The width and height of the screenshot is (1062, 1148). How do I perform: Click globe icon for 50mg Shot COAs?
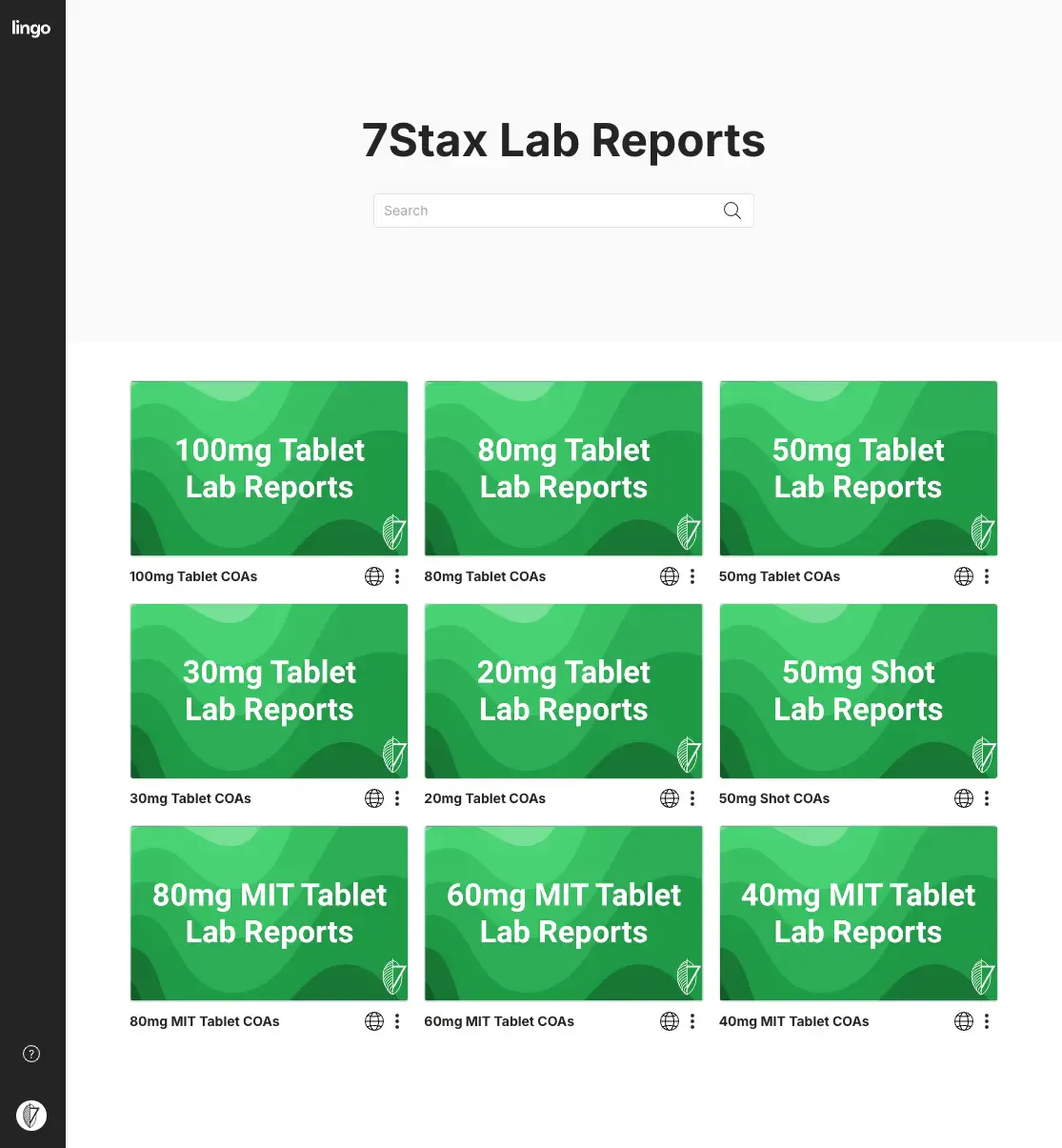coord(964,798)
